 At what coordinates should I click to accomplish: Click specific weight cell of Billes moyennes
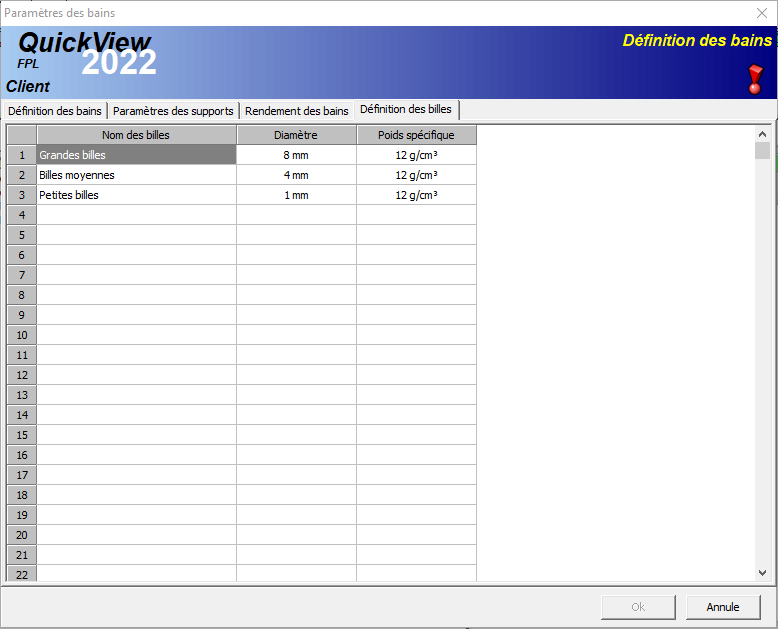416,175
